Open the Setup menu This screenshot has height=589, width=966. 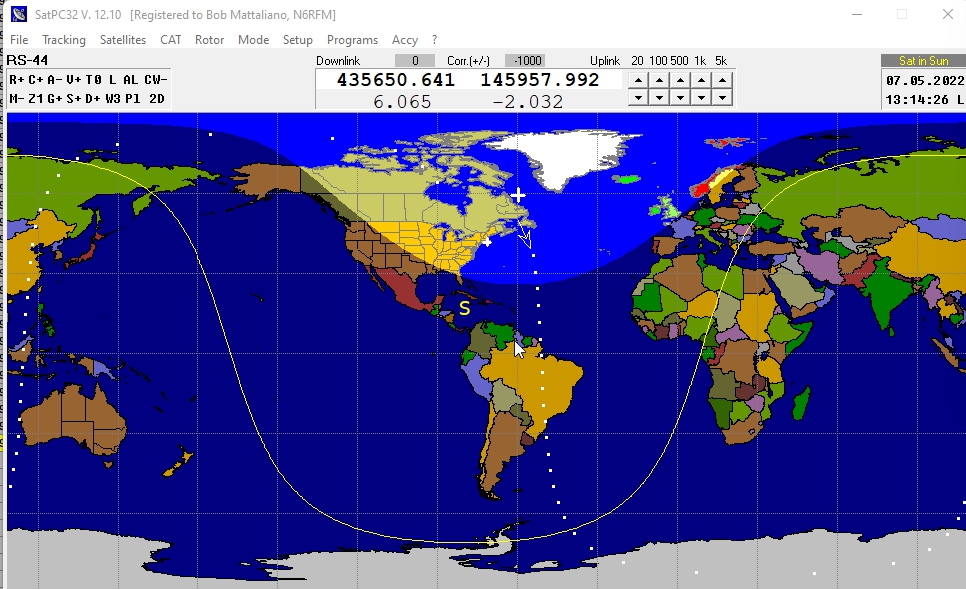coord(298,39)
